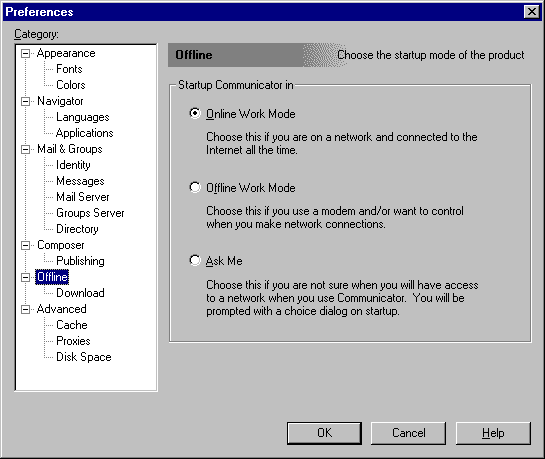Close the Preferences dialog window
Viewport: 545px width, 459px height.
(x=531, y=12)
